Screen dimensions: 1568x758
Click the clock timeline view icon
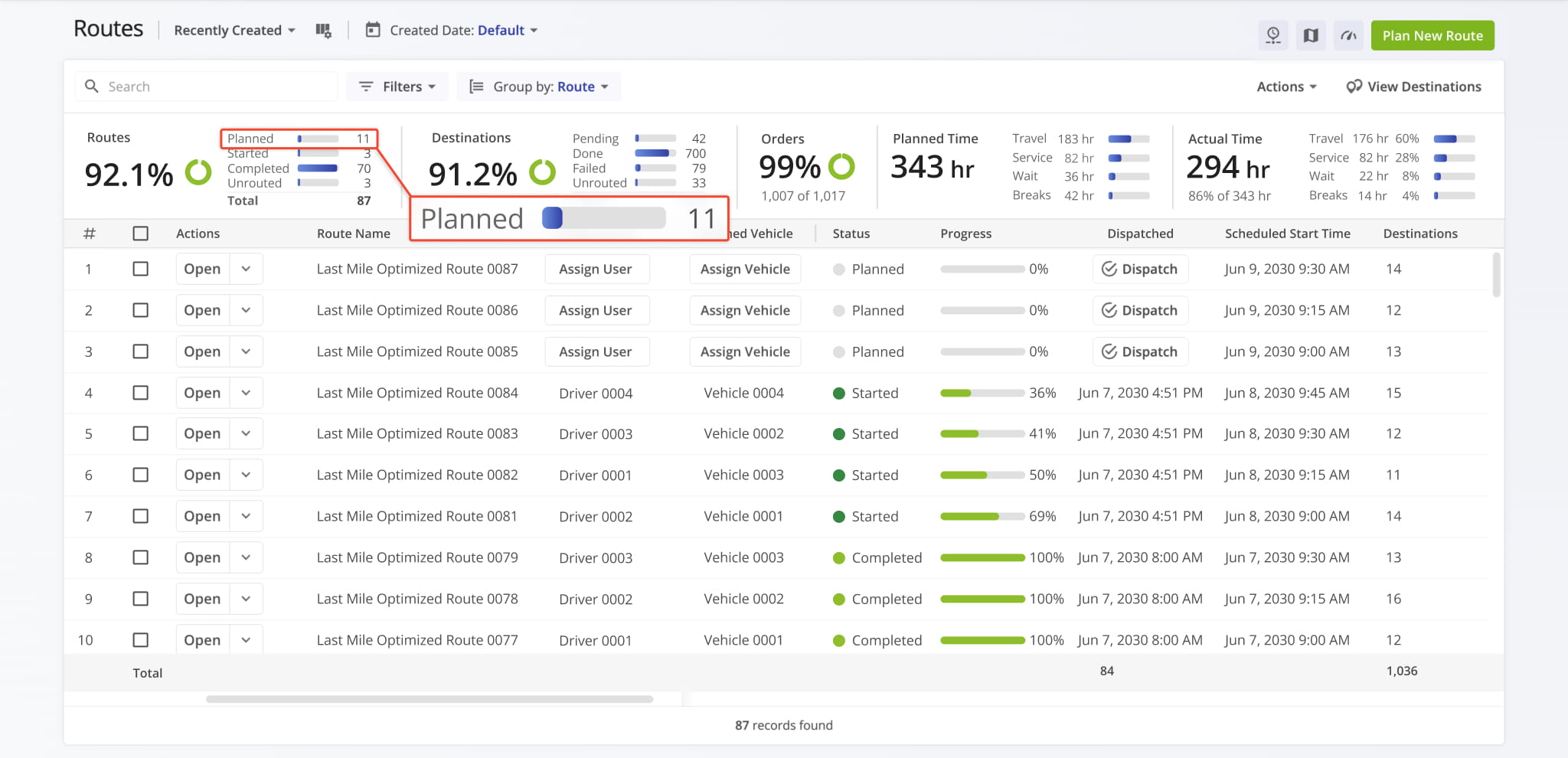[1273, 35]
